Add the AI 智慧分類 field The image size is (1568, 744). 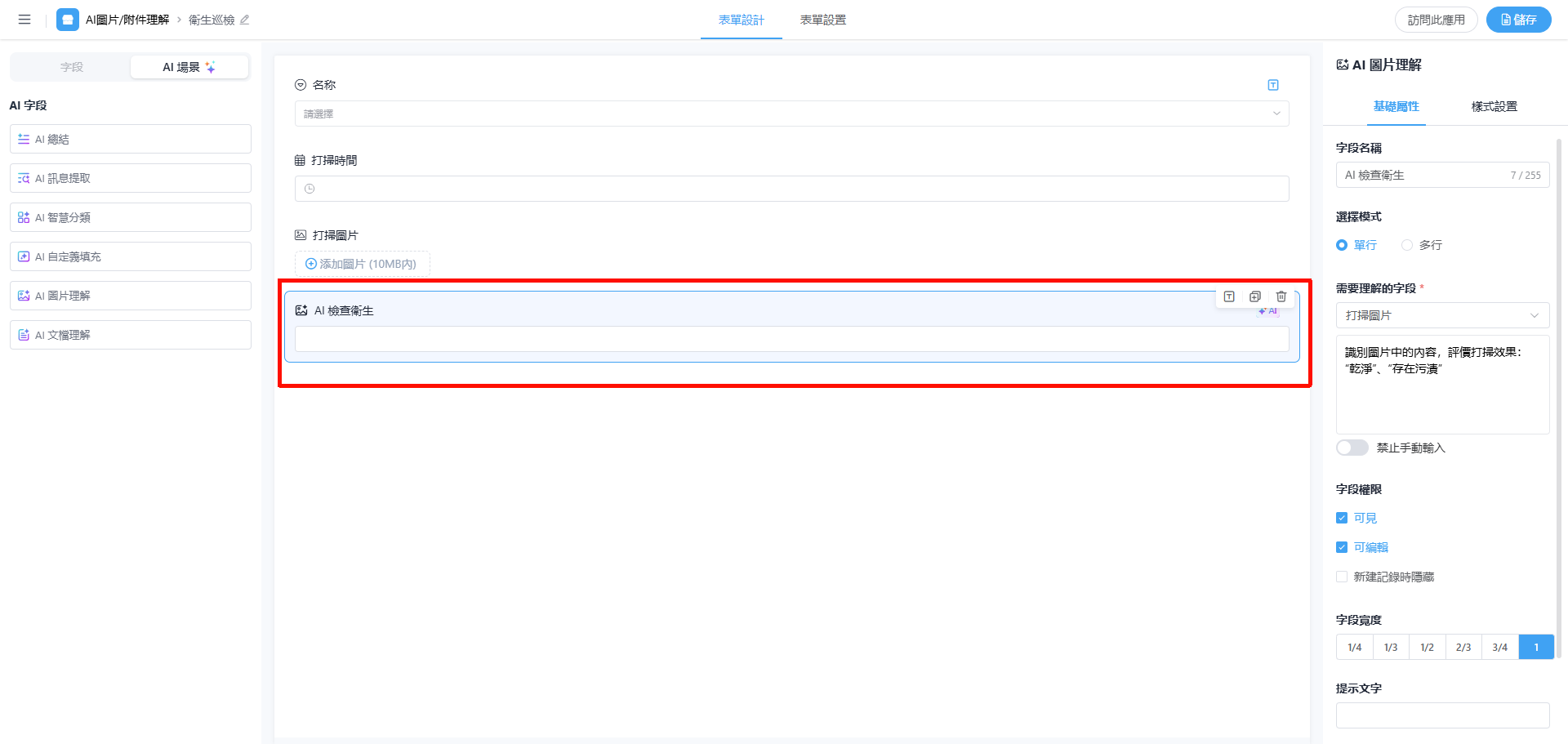pyautogui.click(x=131, y=218)
